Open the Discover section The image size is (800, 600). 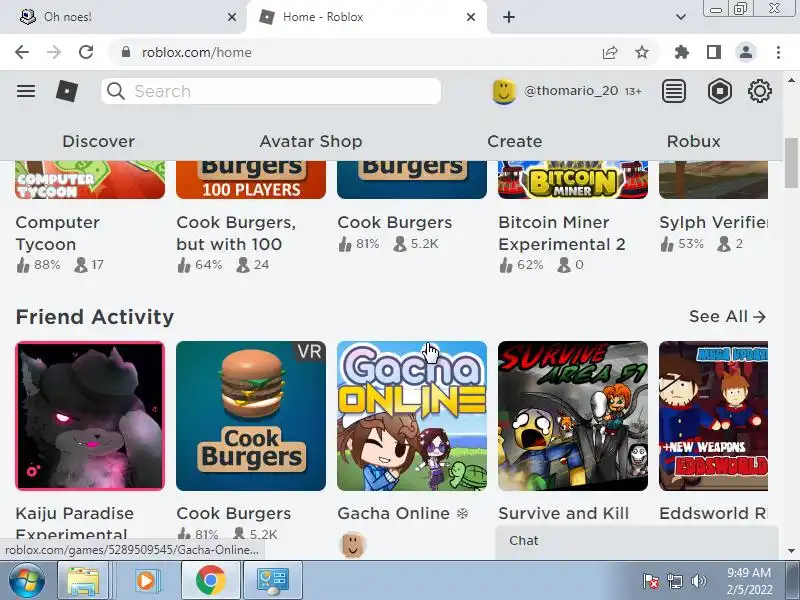click(x=98, y=141)
